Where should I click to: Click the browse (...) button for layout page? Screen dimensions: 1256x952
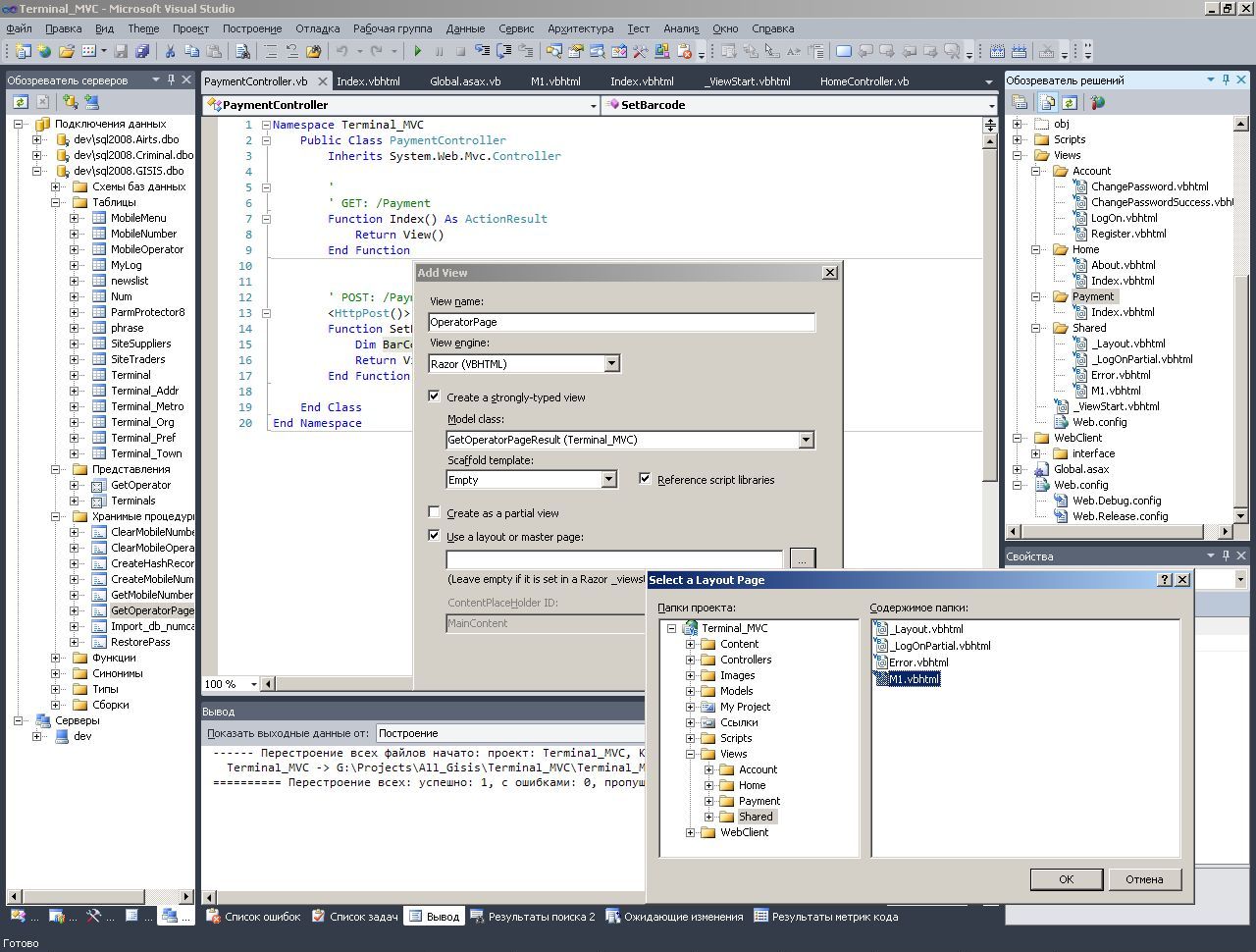tap(802, 558)
